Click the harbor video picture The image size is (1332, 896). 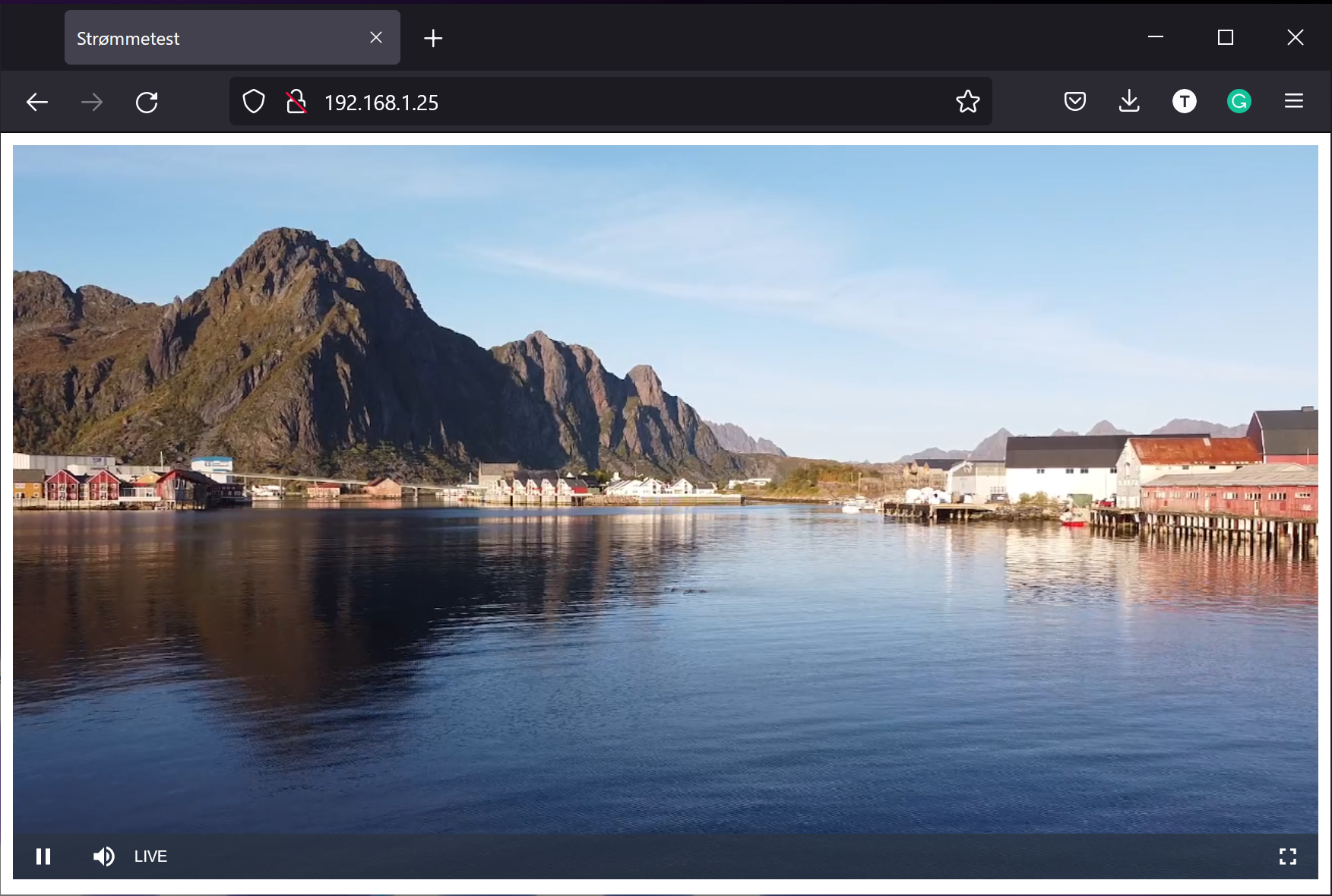tap(665, 486)
